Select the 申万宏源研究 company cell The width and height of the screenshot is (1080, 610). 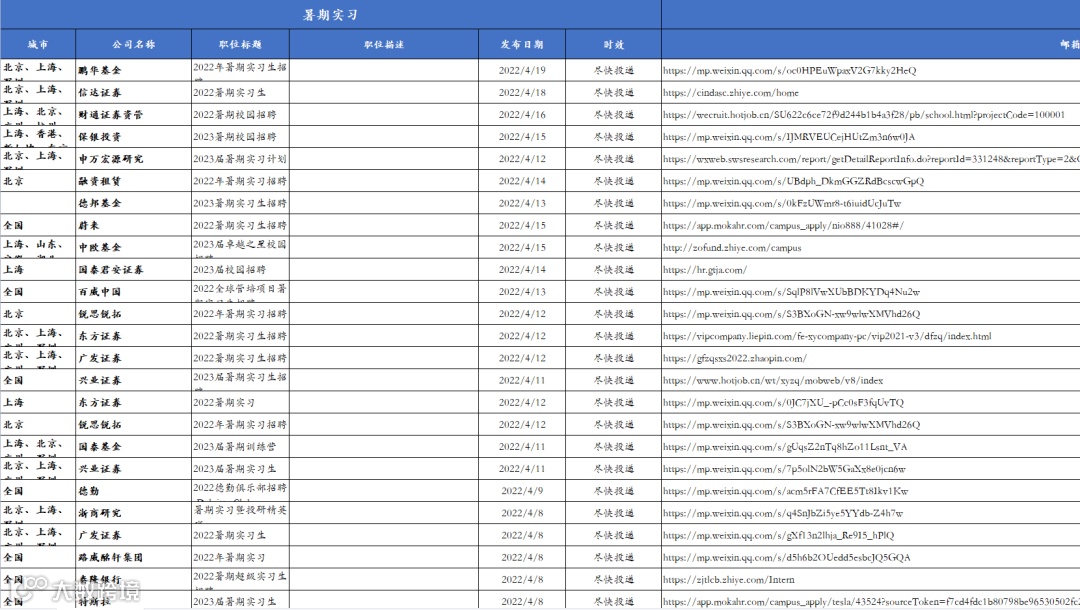pyautogui.click(x=134, y=159)
